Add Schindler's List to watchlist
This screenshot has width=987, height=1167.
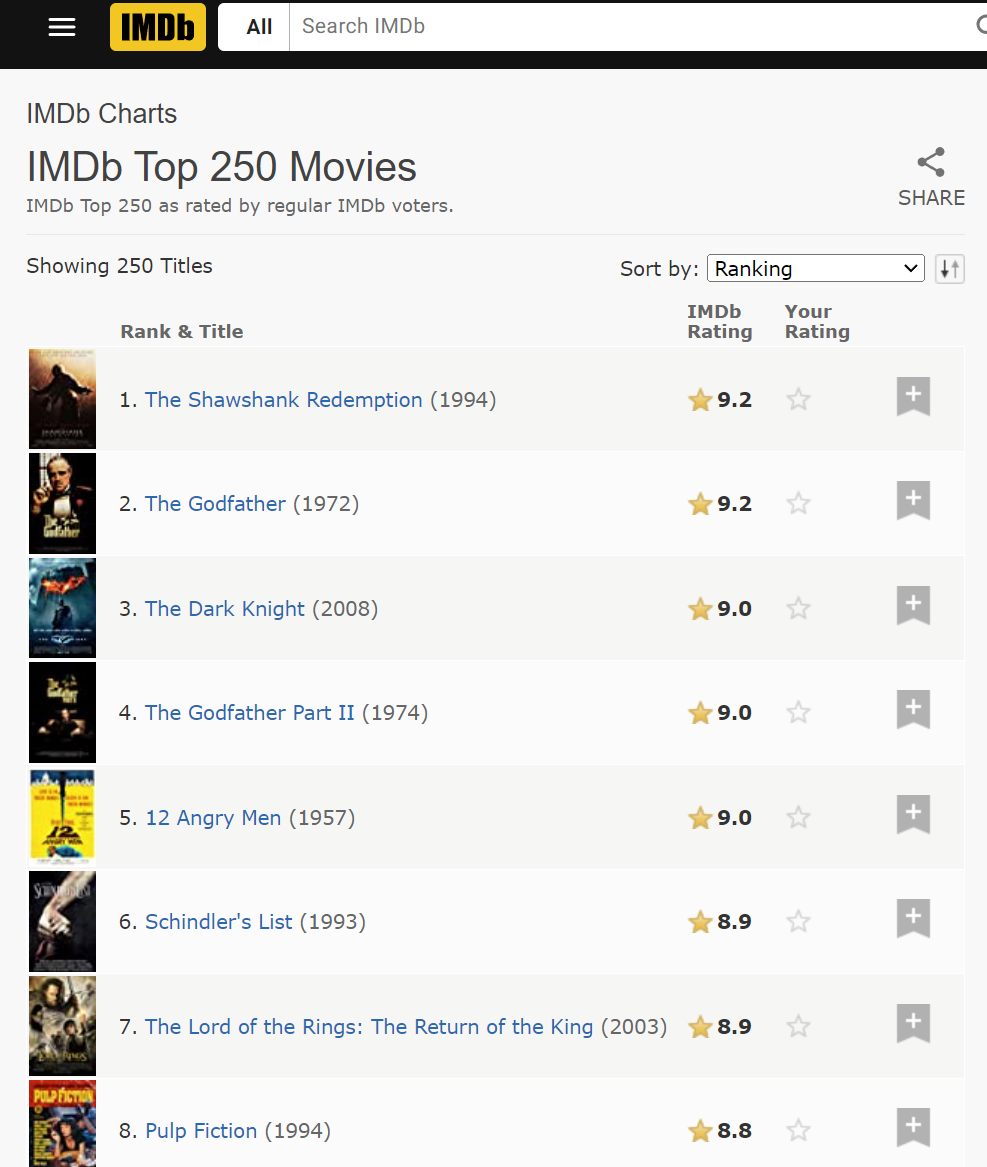coord(913,918)
